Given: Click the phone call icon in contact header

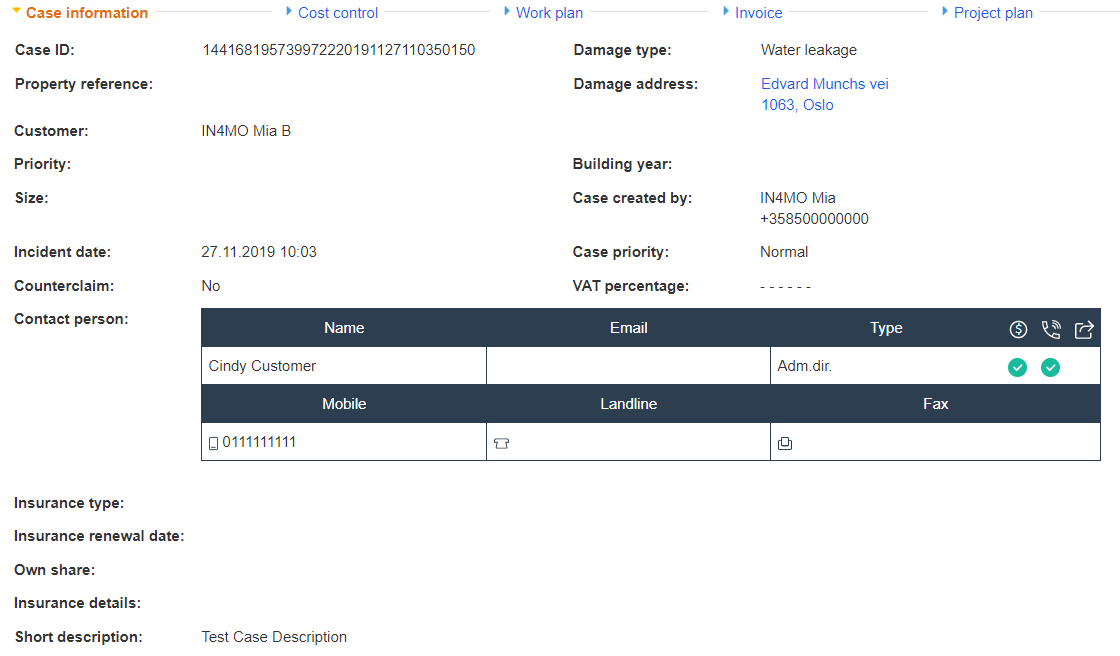Looking at the screenshot, I should click(x=1050, y=329).
